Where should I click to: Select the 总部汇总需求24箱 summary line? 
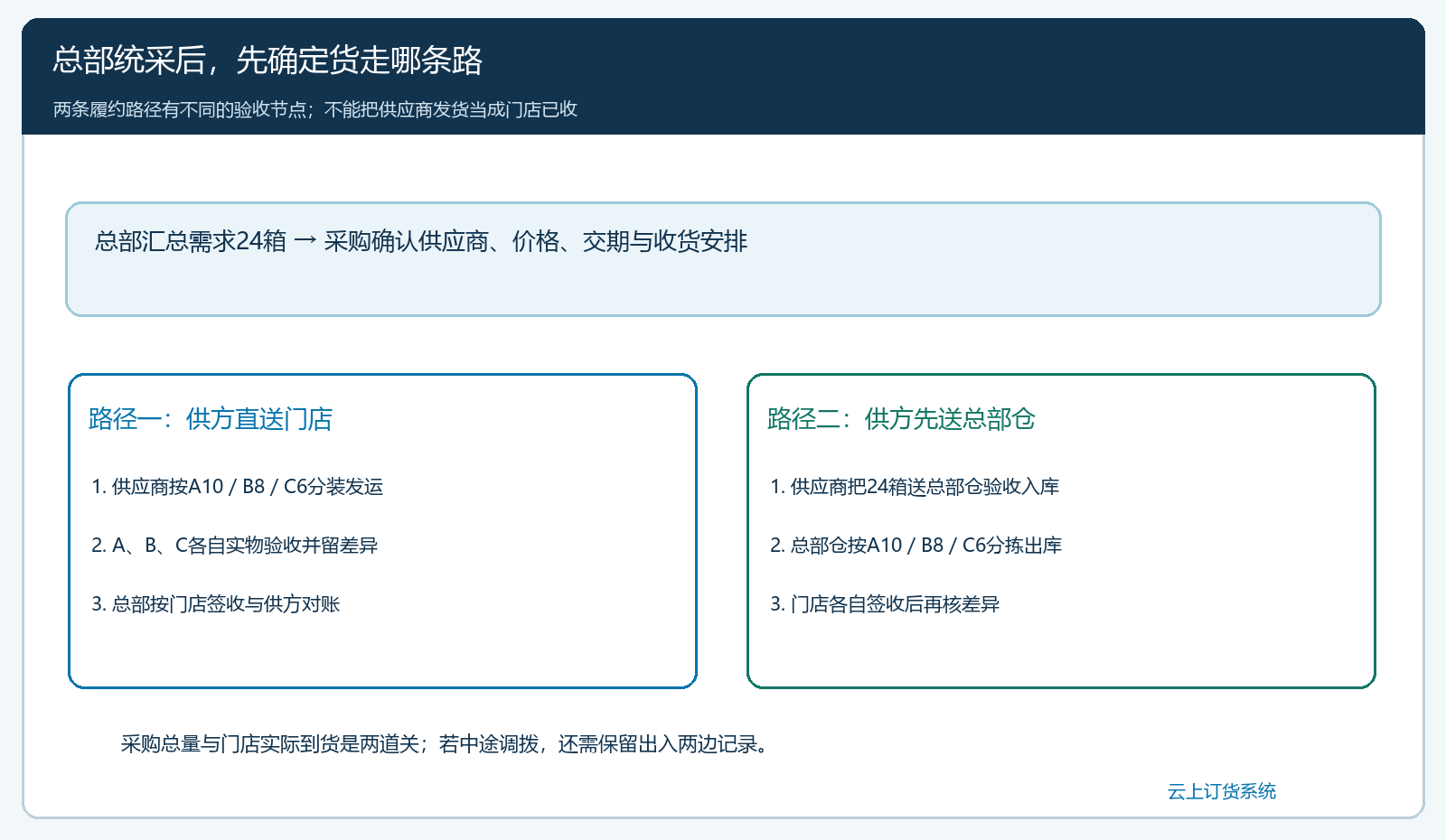pyautogui.click(x=421, y=241)
